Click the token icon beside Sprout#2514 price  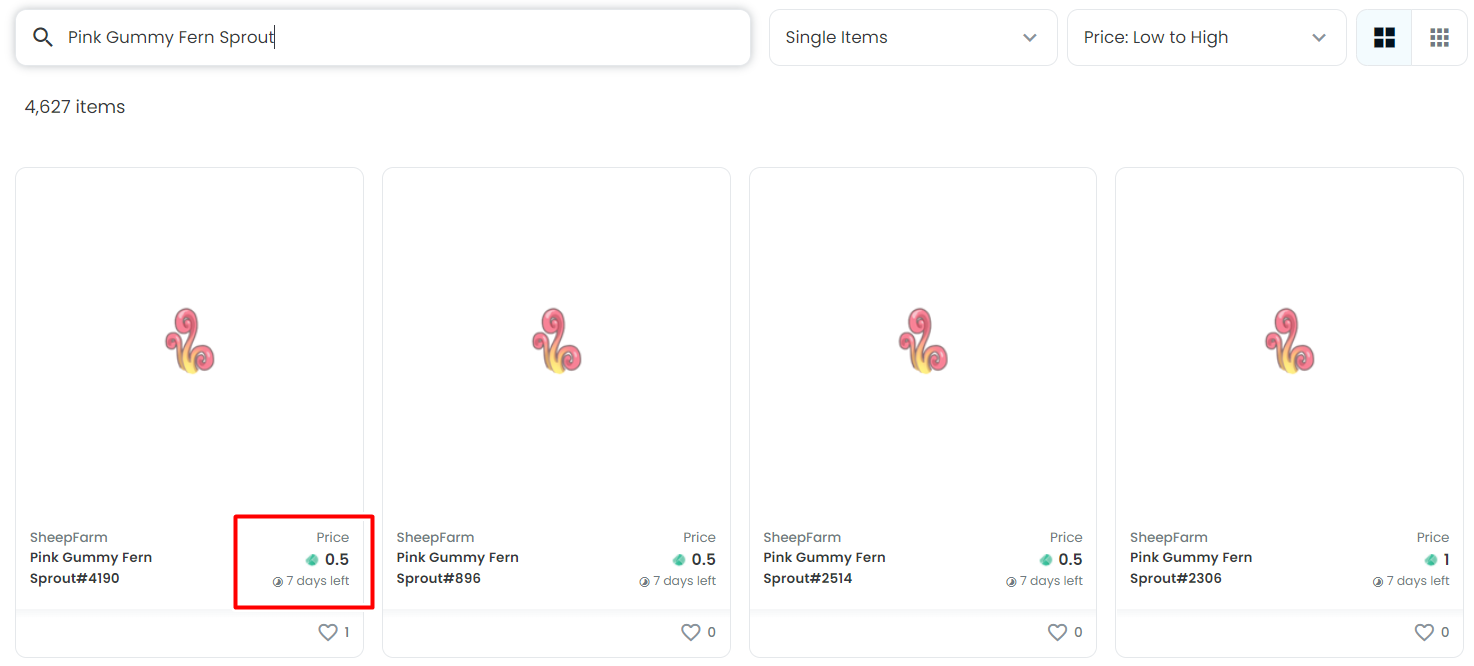tap(1046, 560)
